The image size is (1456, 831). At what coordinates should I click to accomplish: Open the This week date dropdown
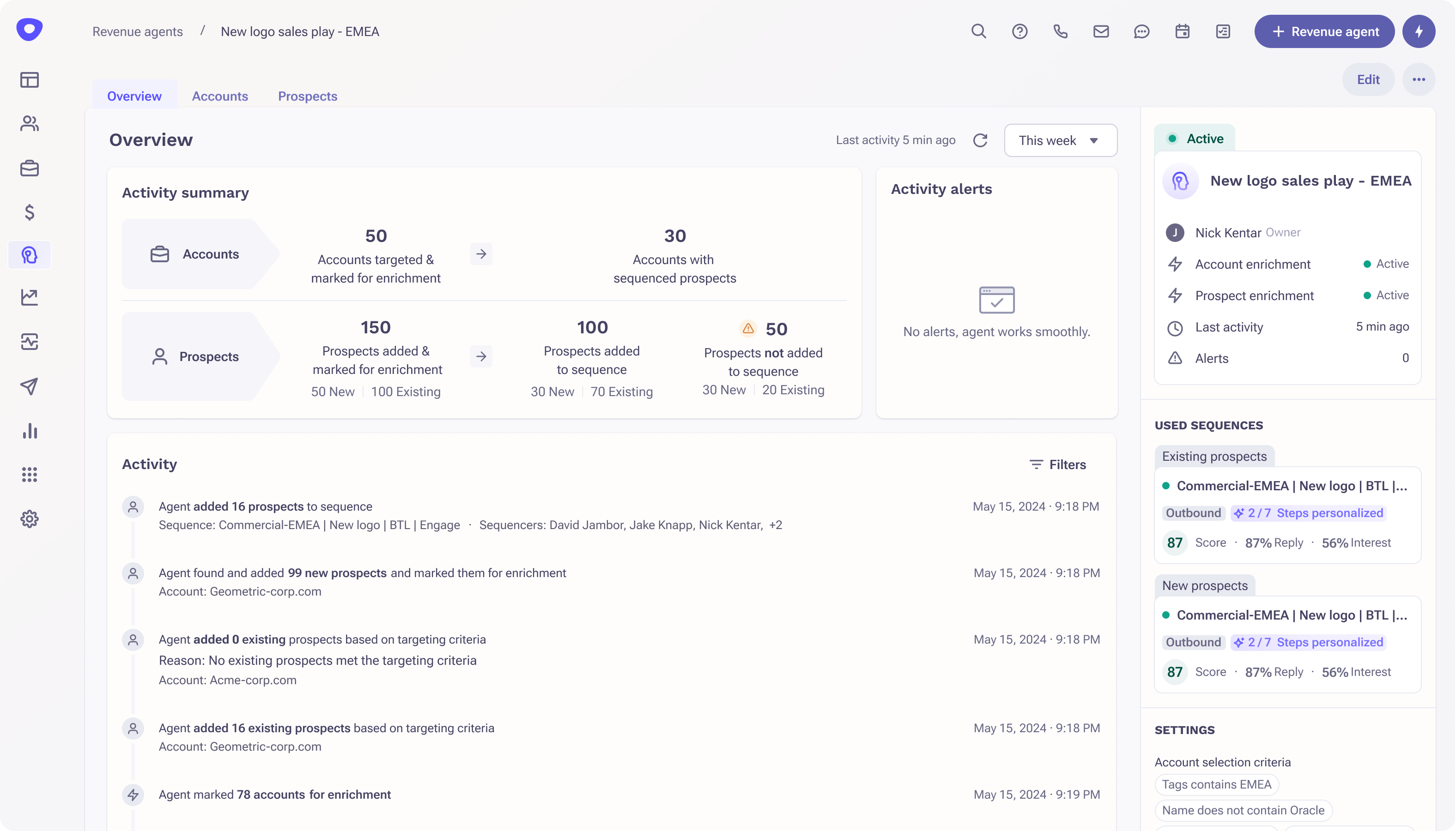click(x=1060, y=140)
